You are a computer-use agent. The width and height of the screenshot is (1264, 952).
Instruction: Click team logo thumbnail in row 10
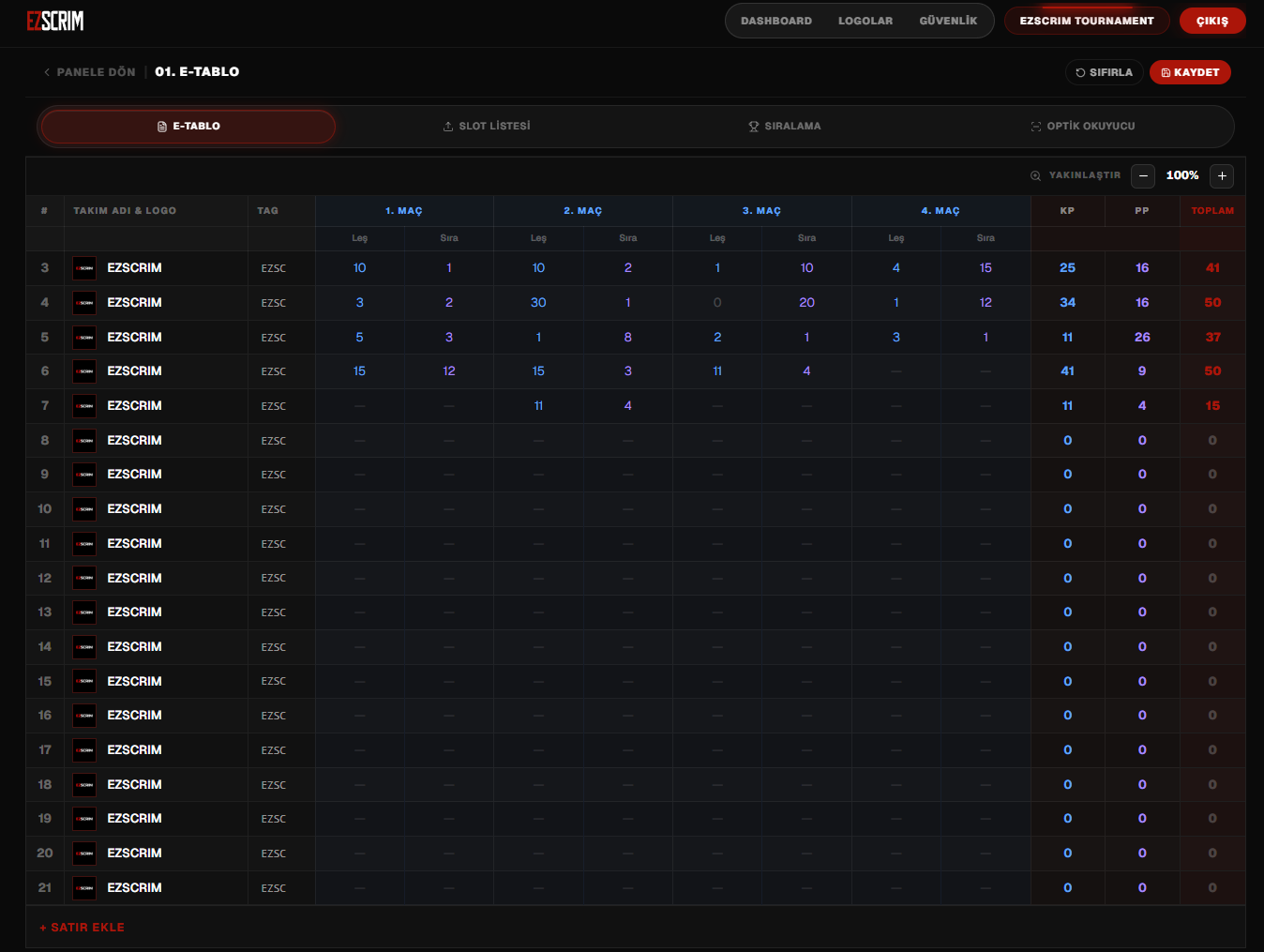click(x=84, y=509)
